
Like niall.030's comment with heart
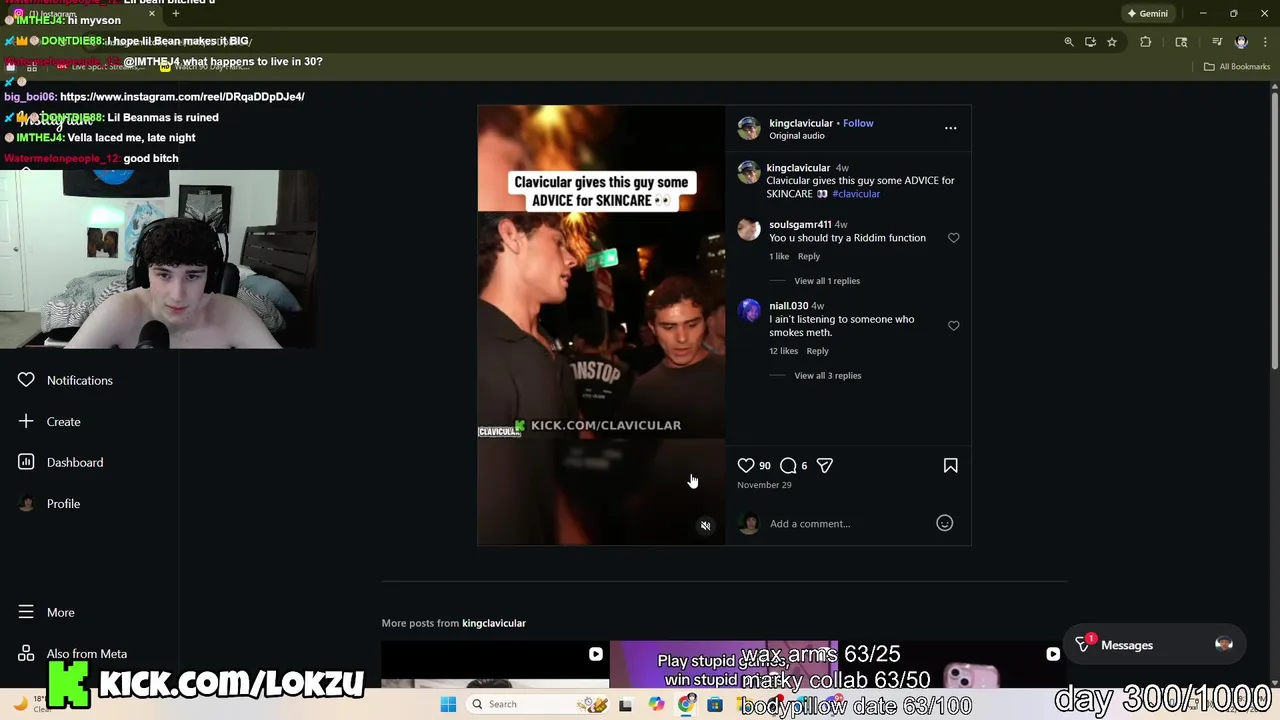[x=953, y=326]
